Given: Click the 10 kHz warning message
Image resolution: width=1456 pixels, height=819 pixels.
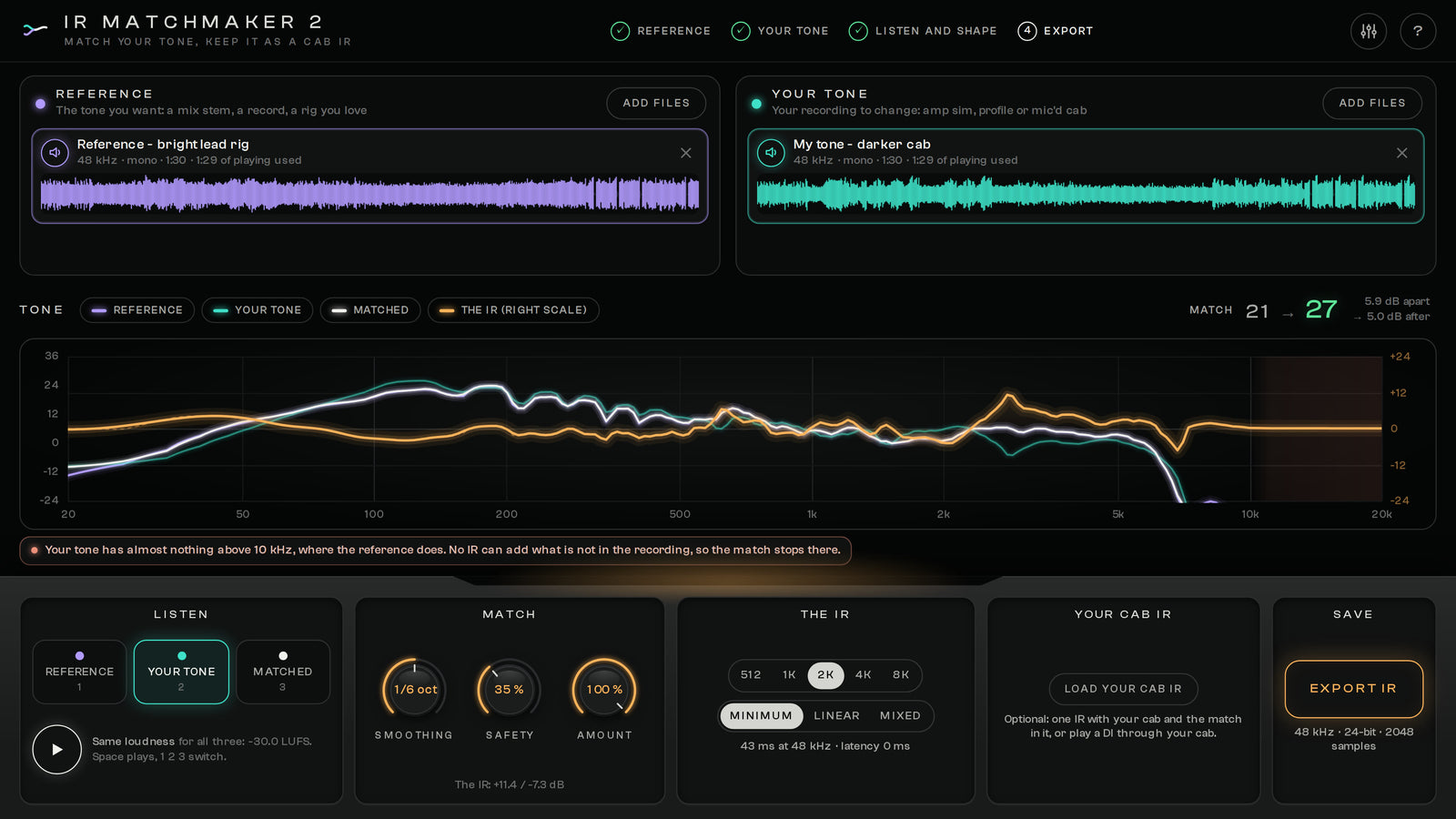Looking at the screenshot, I should [x=435, y=551].
